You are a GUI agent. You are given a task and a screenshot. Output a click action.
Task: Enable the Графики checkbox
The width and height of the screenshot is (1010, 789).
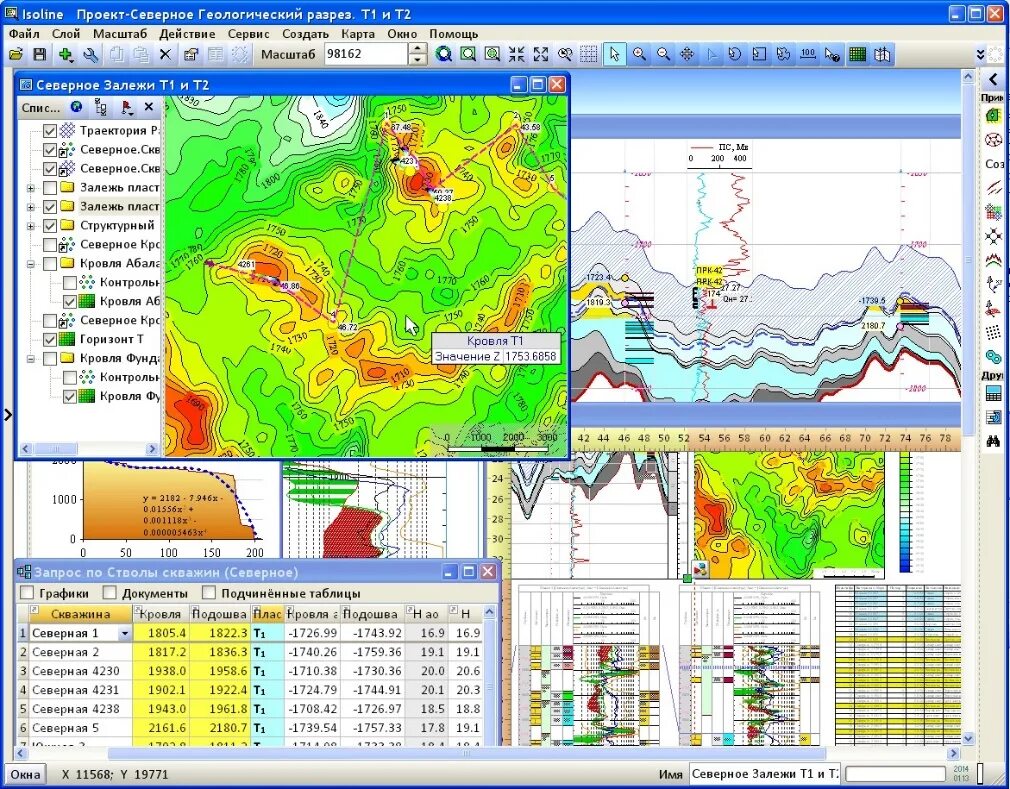pos(26,593)
